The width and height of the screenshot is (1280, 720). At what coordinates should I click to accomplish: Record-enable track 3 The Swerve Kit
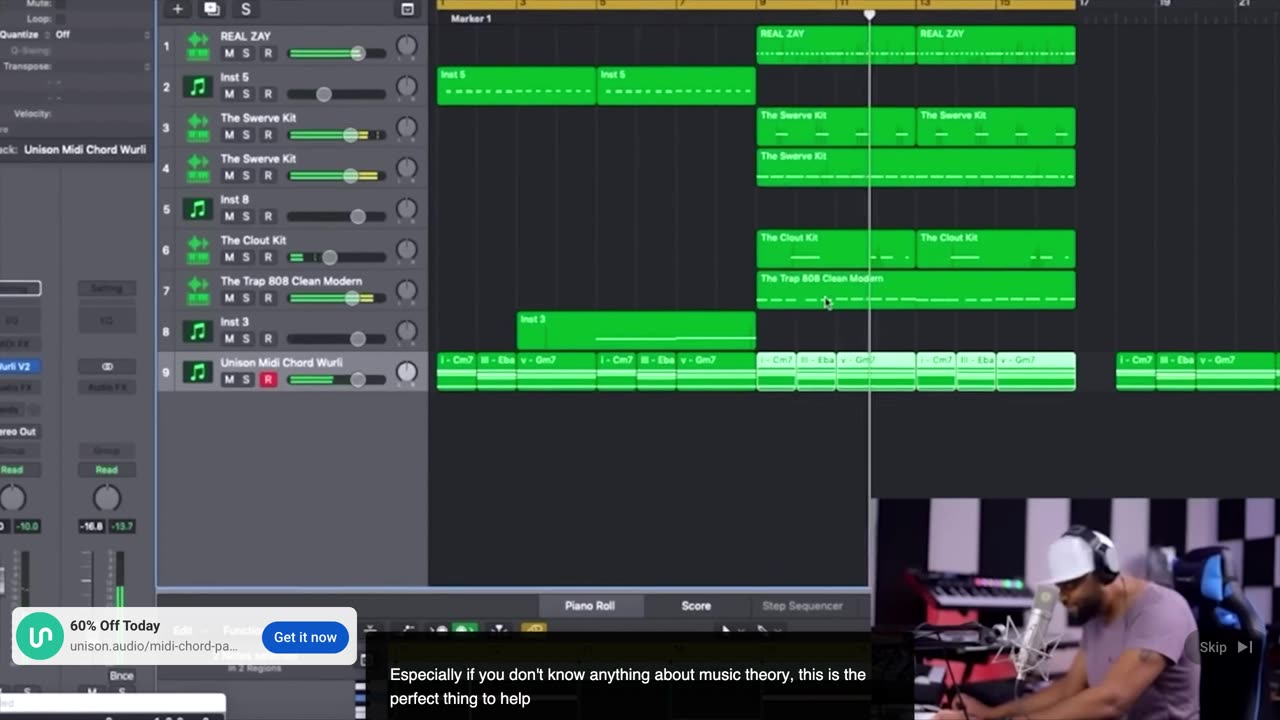pos(267,135)
